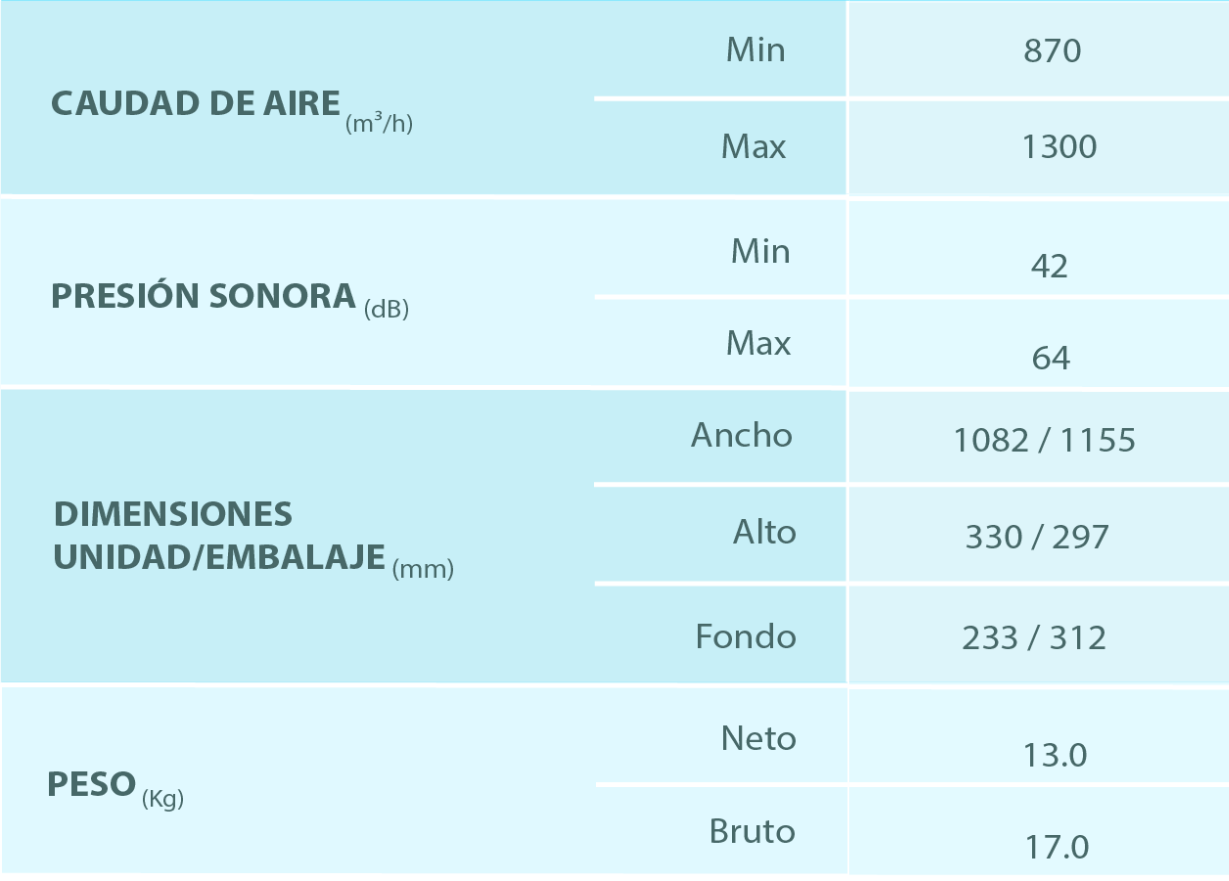Click the Bruto row label
This screenshot has width=1229, height=881.
click(x=752, y=832)
